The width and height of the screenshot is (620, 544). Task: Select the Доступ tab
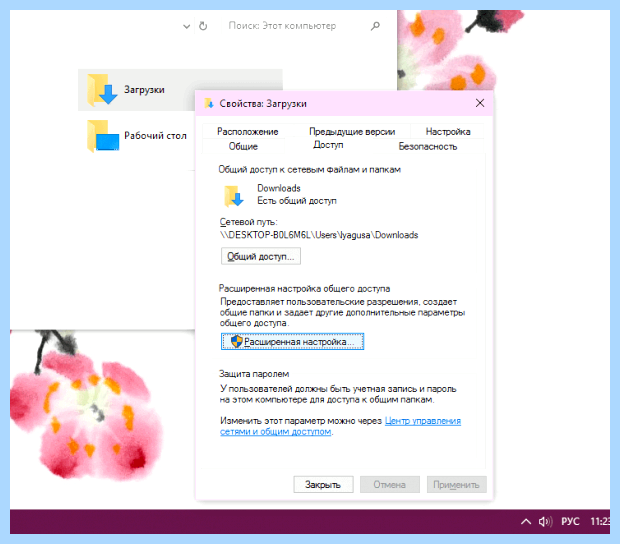pos(328,145)
